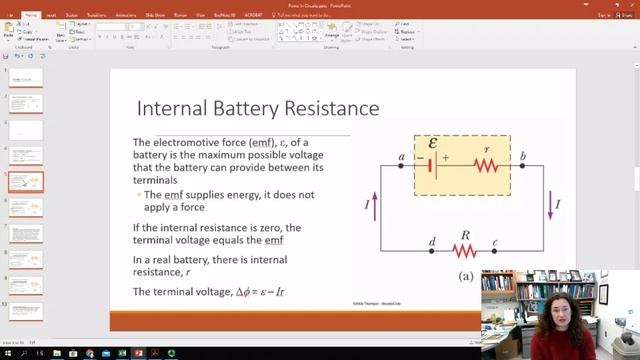Click the vertical scrollbar of the slide pane
Viewport: 640px width, 360px height.
coord(637,178)
